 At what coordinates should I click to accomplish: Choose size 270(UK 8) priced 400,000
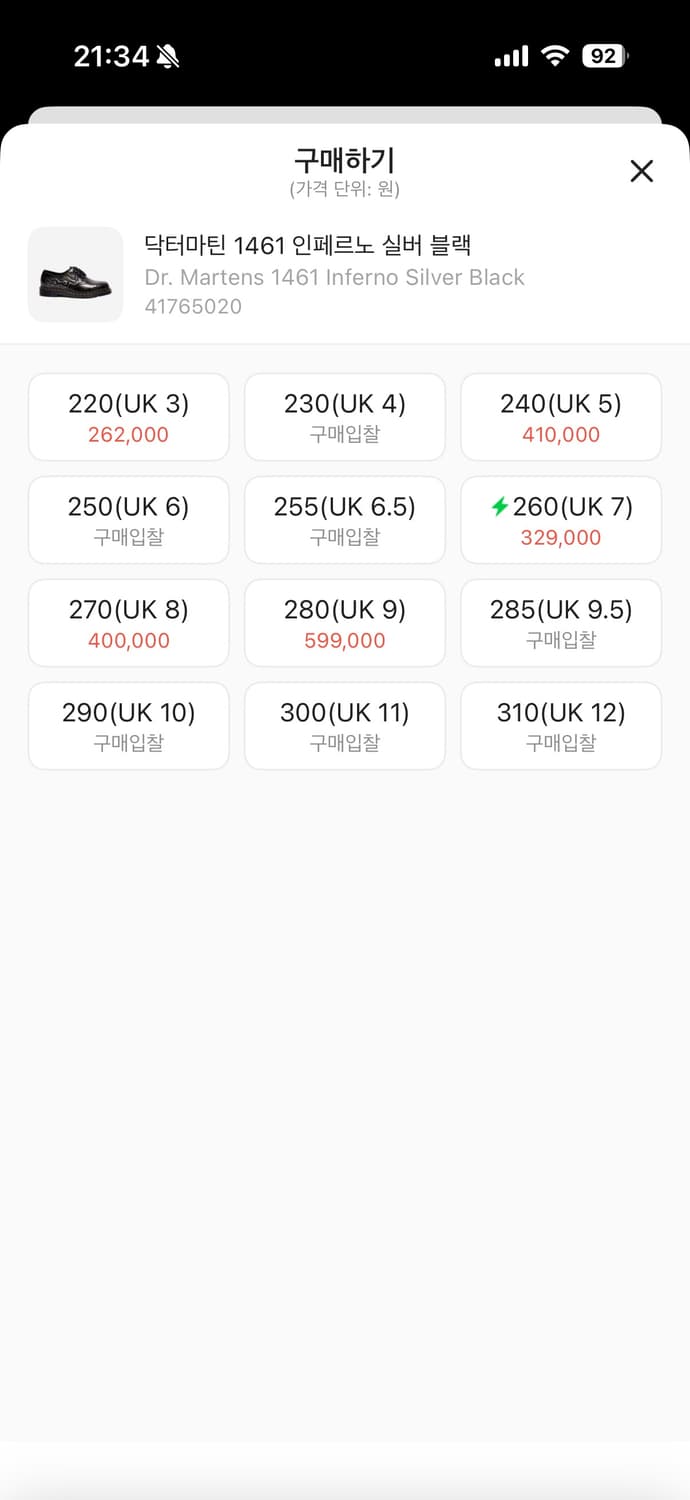coord(128,623)
